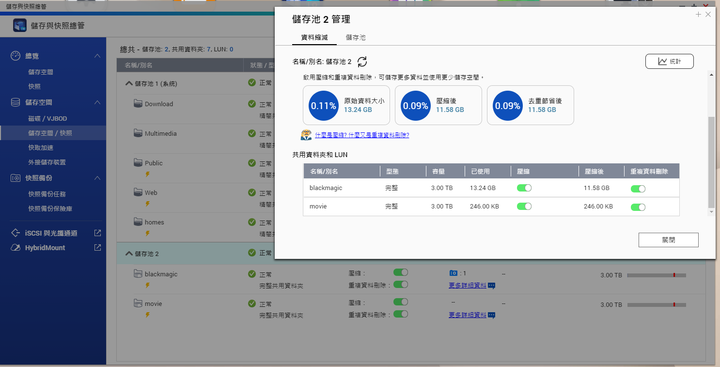Switch to the 儲存池 tab in dialog
The image size is (720, 367).
tap(356, 38)
